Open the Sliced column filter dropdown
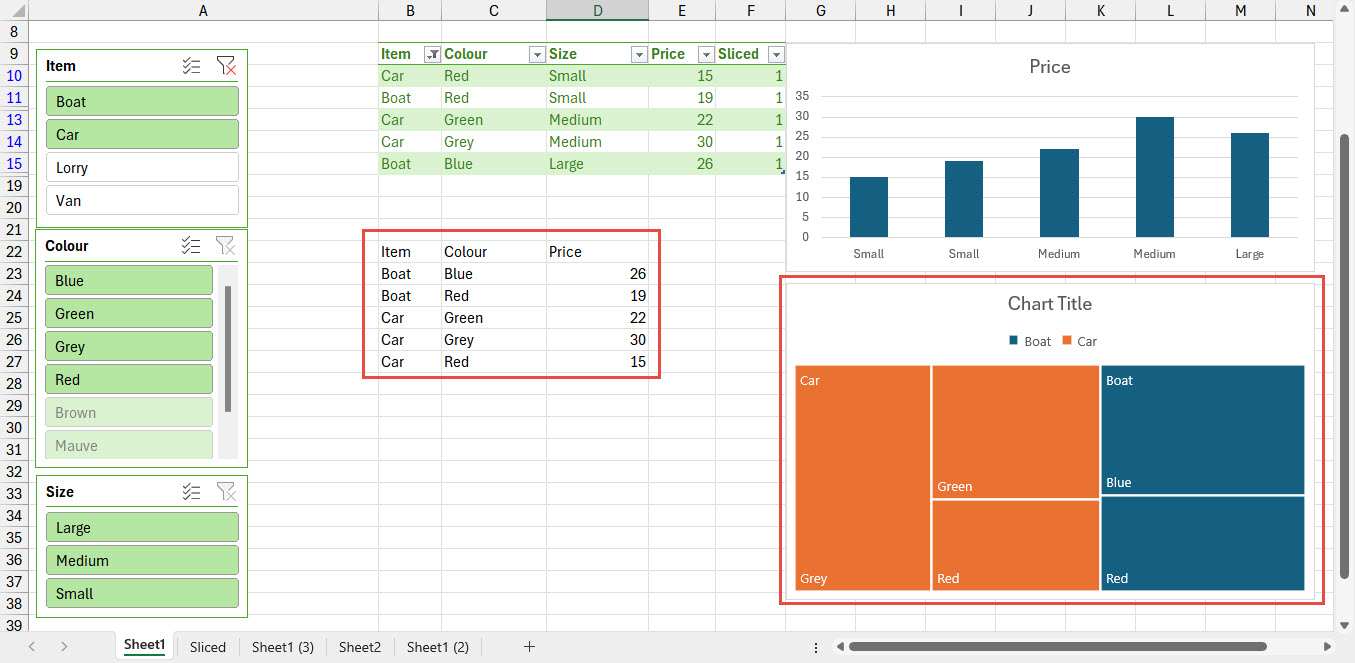Screen dimensions: 1355x663 [x=777, y=53]
